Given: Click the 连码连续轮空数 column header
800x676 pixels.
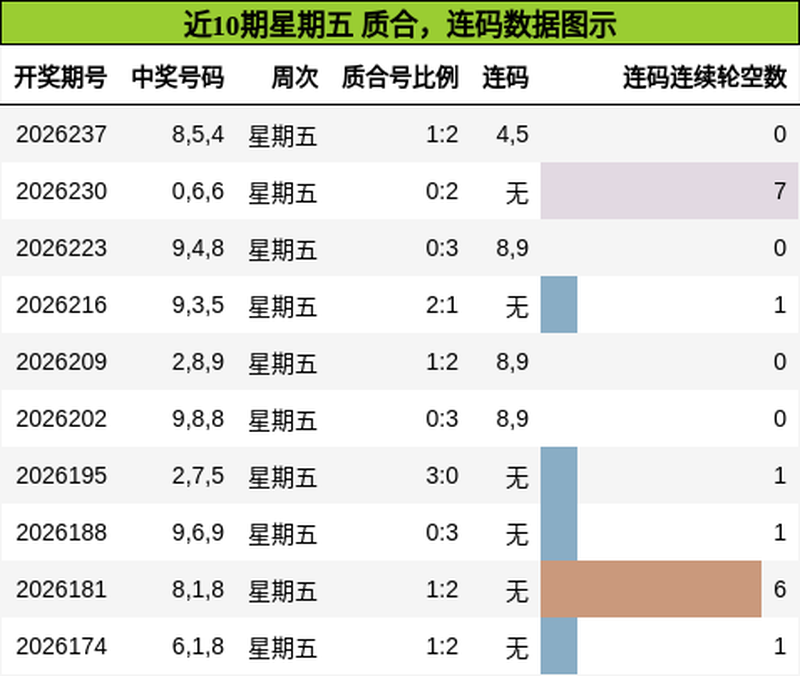Looking at the screenshot, I should tap(705, 77).
